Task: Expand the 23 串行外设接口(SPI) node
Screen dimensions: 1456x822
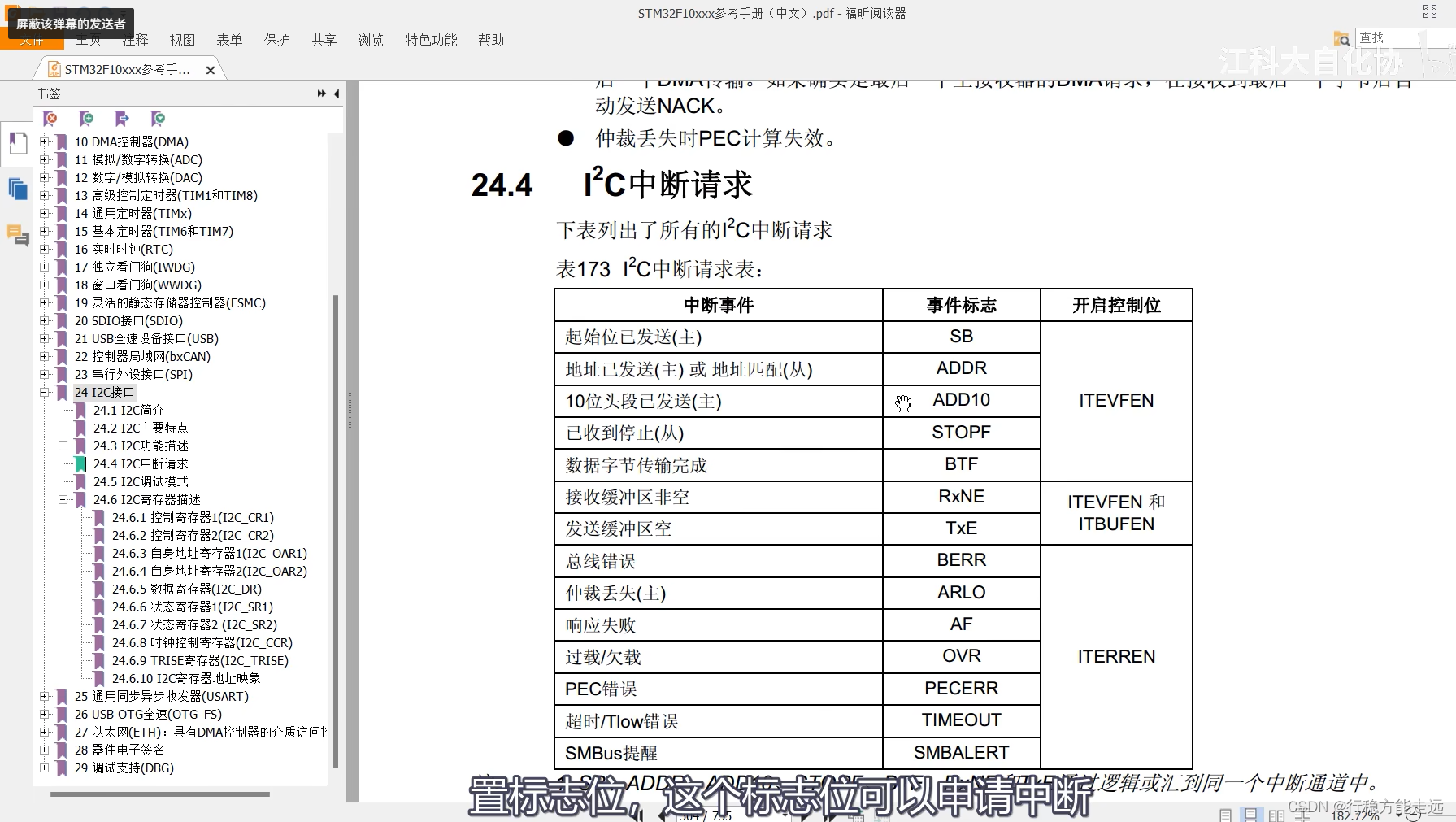Action: pos(45,374)
